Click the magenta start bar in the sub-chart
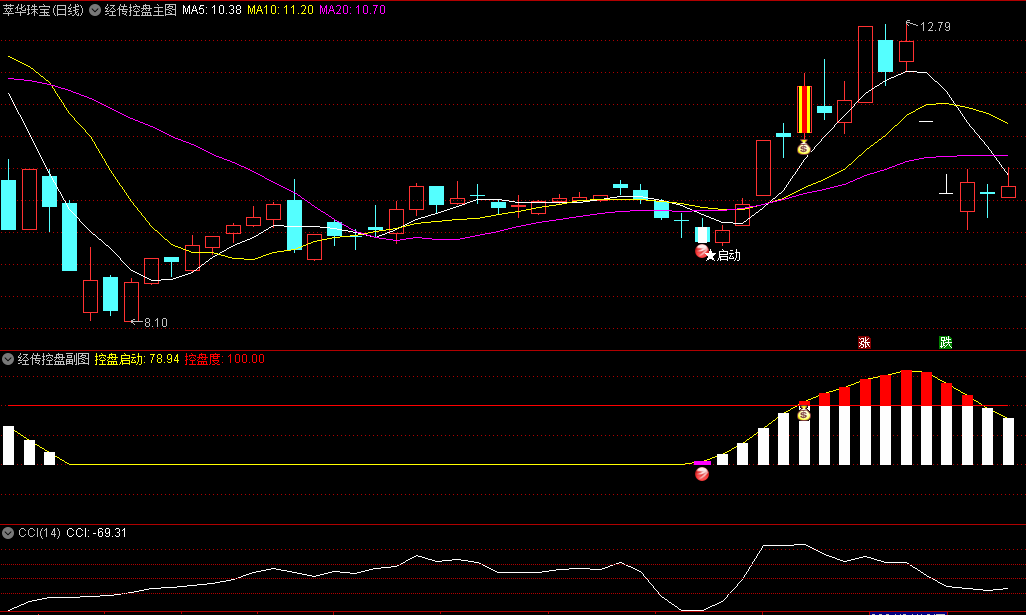The image size is (1026, 615). coord(702,463)
